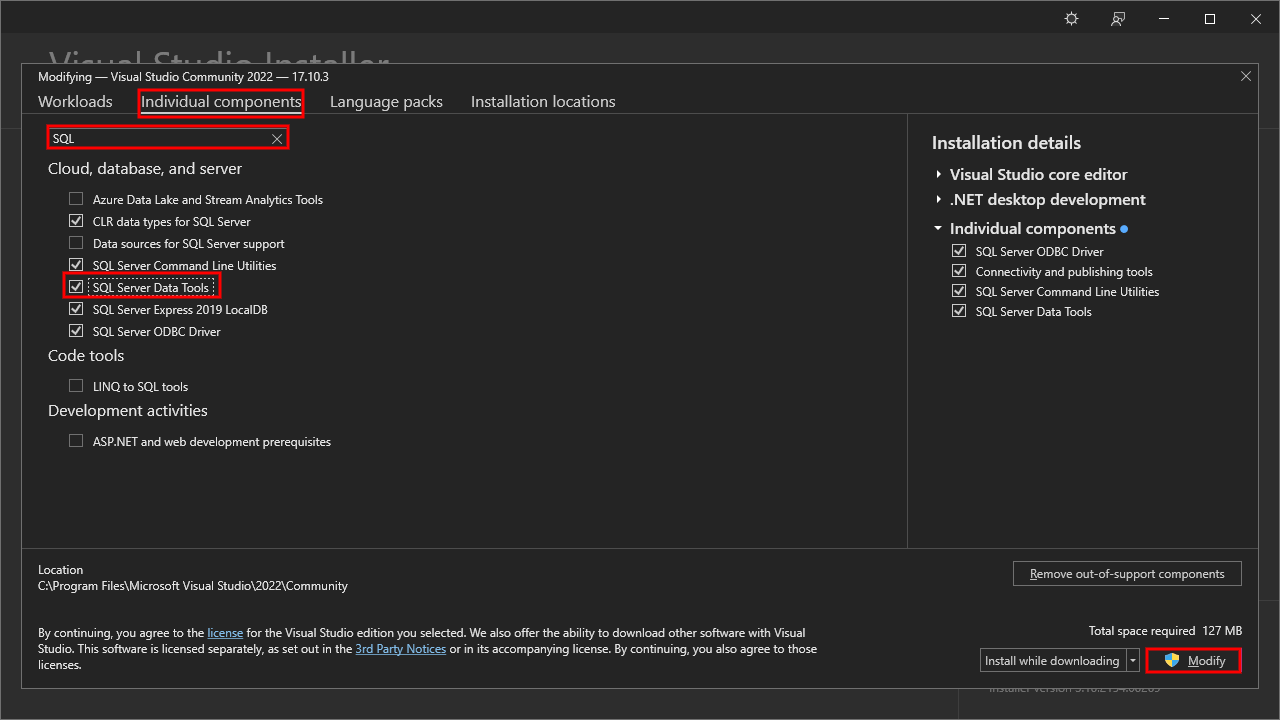The height and width of the screenshot is (720, 1280).
Task: Toggle SQL Server ODBC Driver checkbox in the component list
Action: click(76, 331)
